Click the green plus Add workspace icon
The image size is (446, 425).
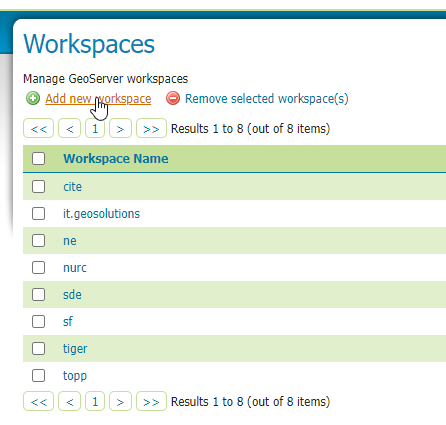(x=33, y=99)
